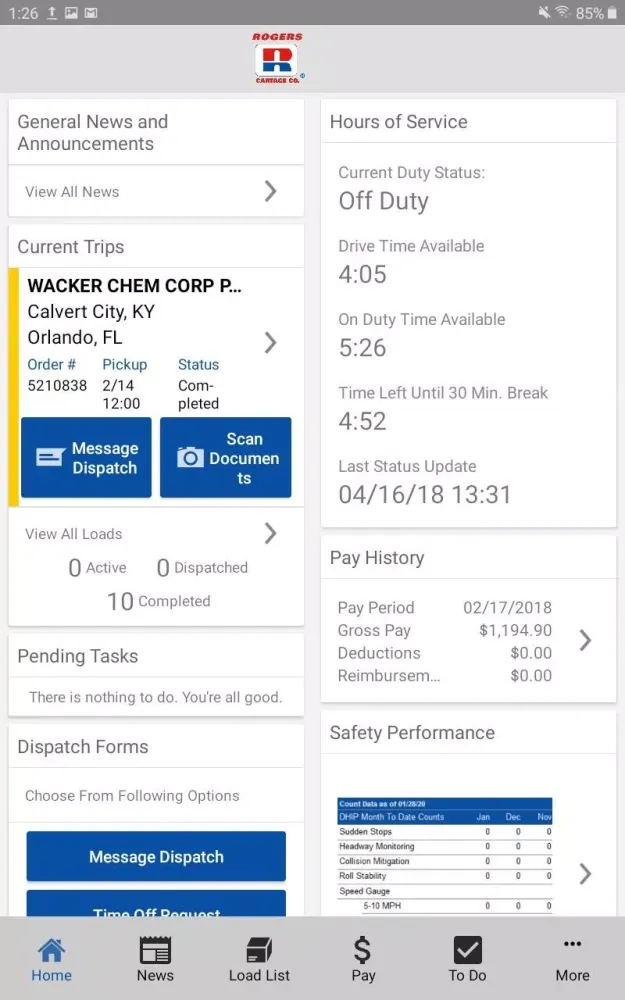Open the Load List box icon
The height and width of the screenshot is (1000, 625).
click(x=259, y=950)
